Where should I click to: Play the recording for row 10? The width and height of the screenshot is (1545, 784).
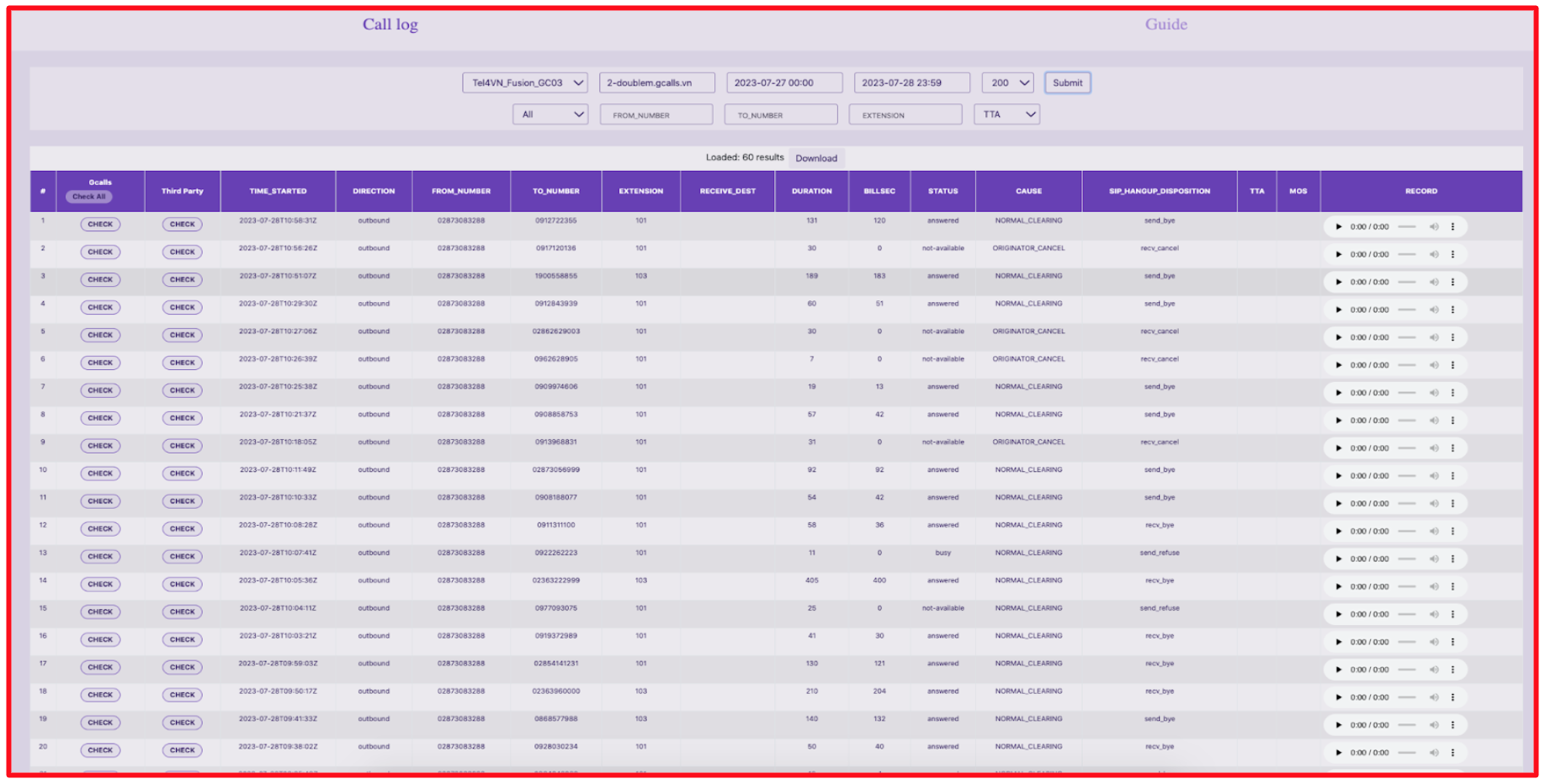[1338, 476]
